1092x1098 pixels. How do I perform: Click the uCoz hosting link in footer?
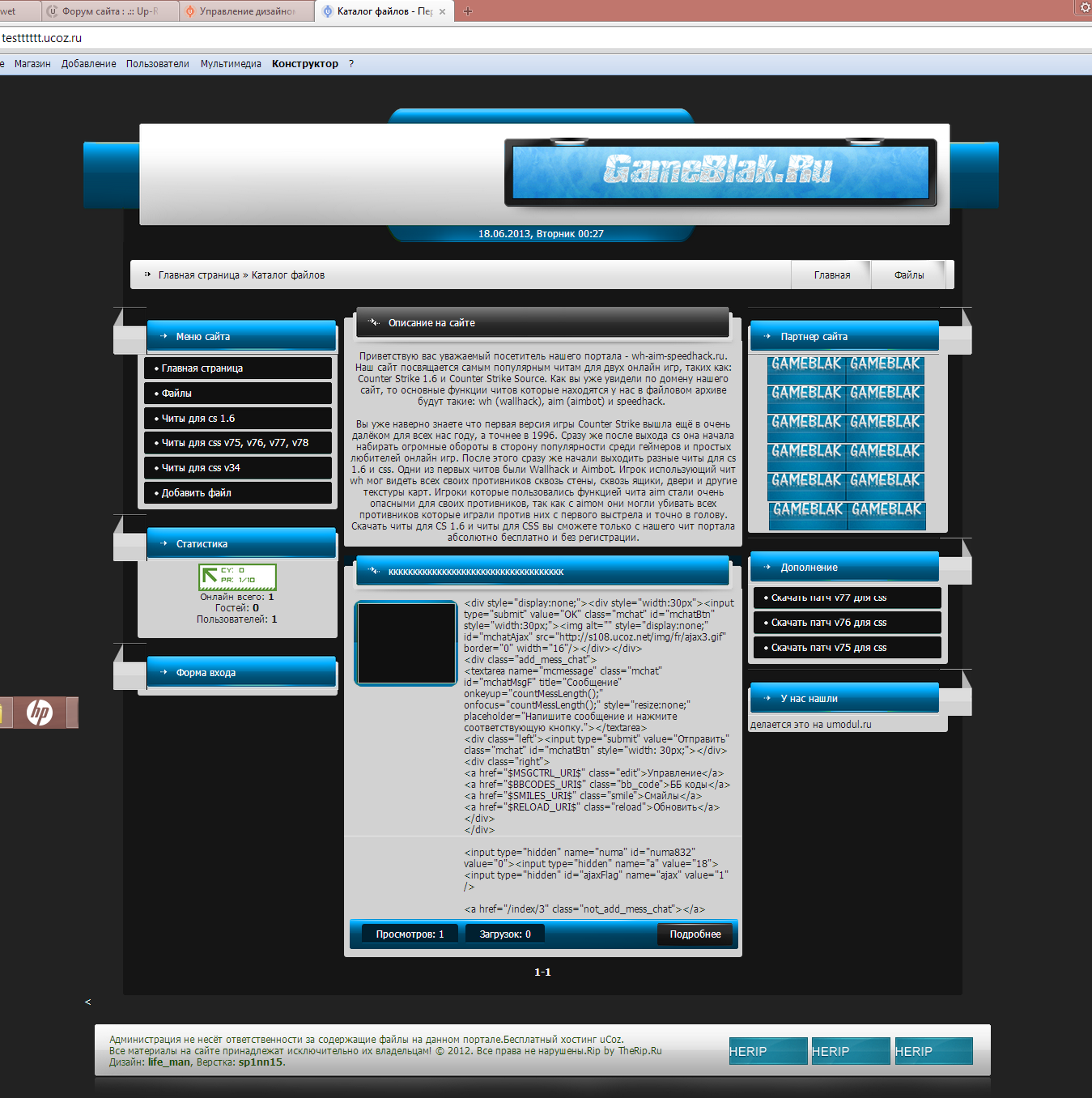(x=610, y=1040)
